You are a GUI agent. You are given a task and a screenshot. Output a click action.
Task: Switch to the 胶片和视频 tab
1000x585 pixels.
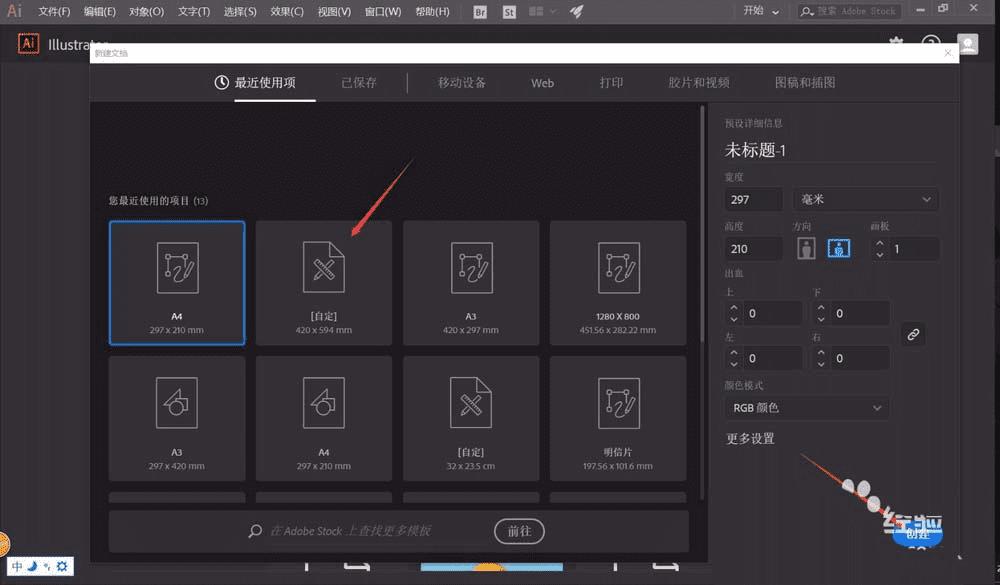coord(699,83)
